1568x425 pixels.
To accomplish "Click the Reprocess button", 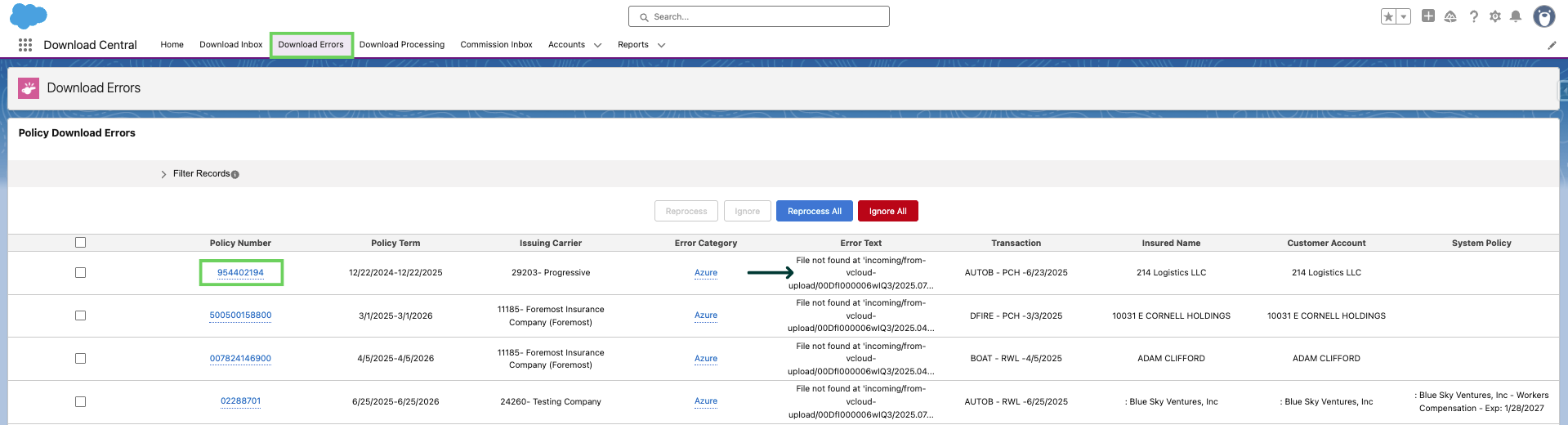I will (x=686, y=211).
